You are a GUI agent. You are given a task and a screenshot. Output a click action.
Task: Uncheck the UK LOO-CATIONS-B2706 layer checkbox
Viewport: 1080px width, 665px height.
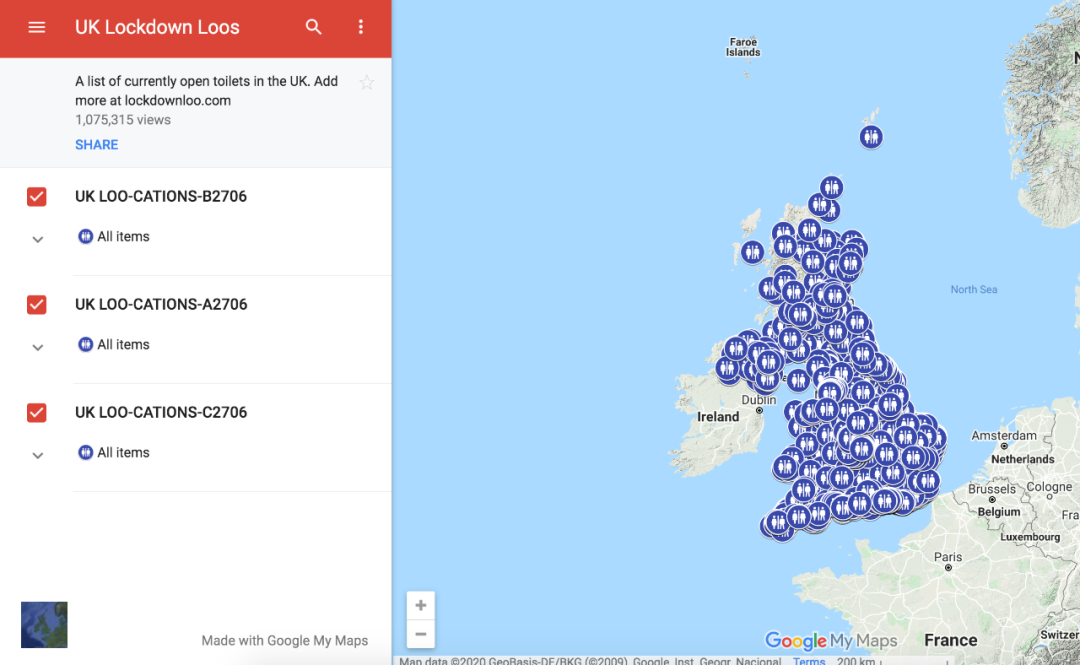[37, 196]
